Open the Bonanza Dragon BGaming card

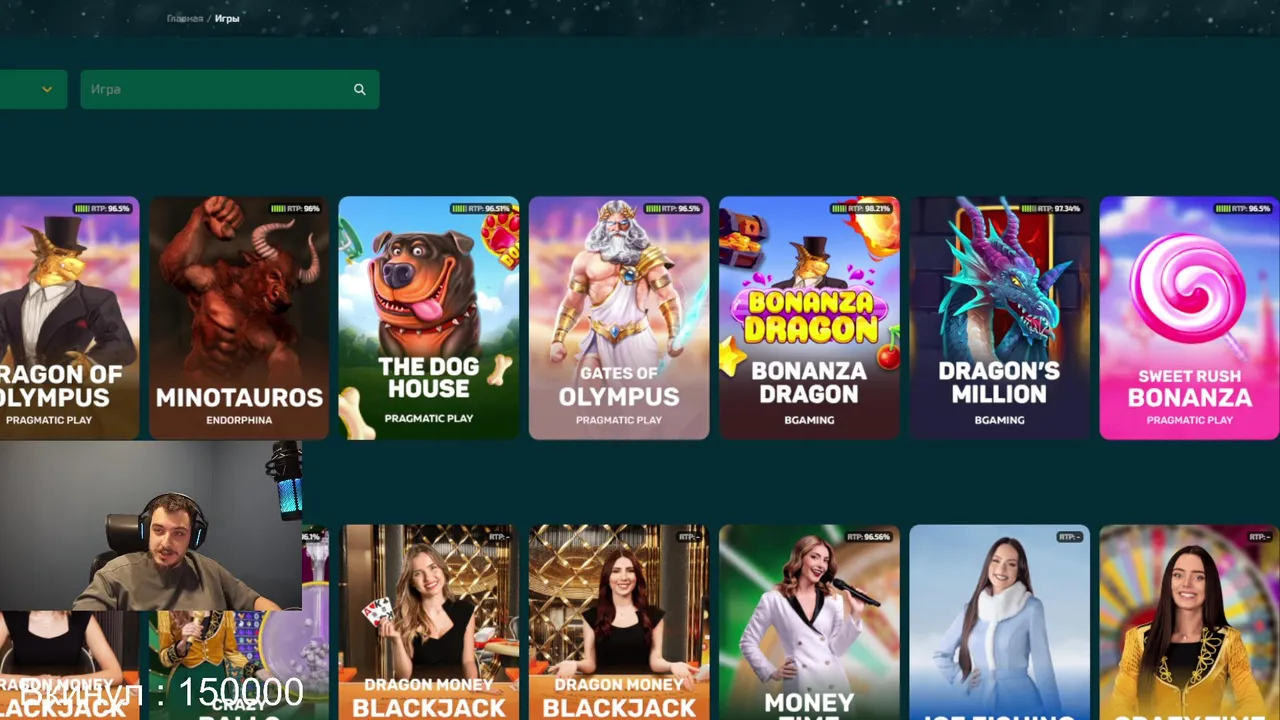[x=809, y=318]
